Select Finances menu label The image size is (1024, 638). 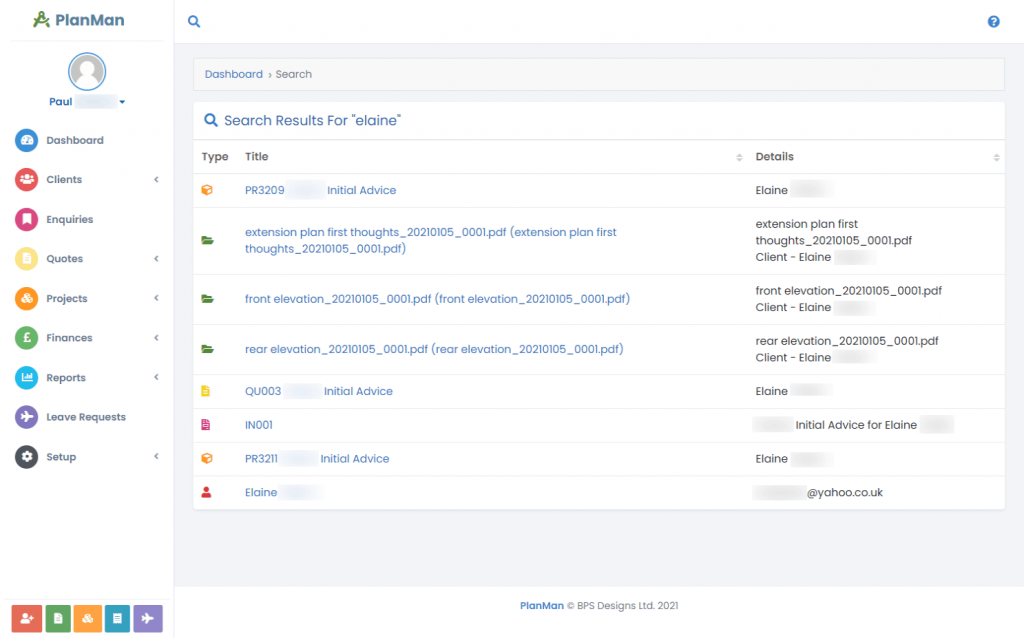[69, 338]
